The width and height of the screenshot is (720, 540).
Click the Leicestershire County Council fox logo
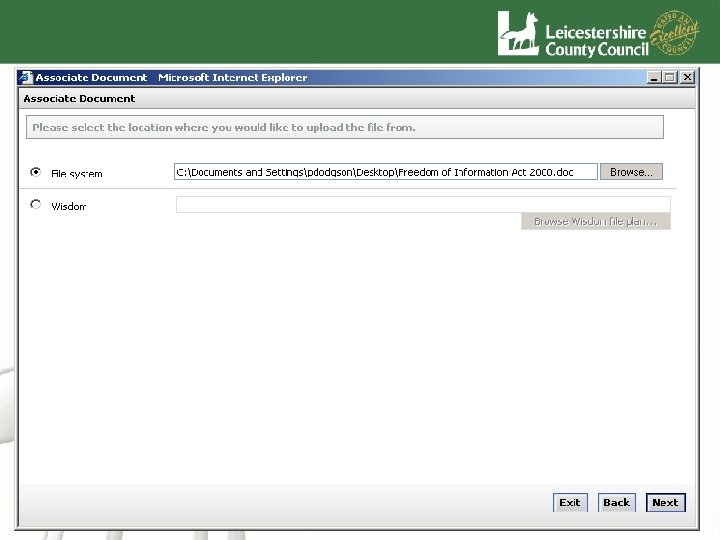click(x=518, y=34)
